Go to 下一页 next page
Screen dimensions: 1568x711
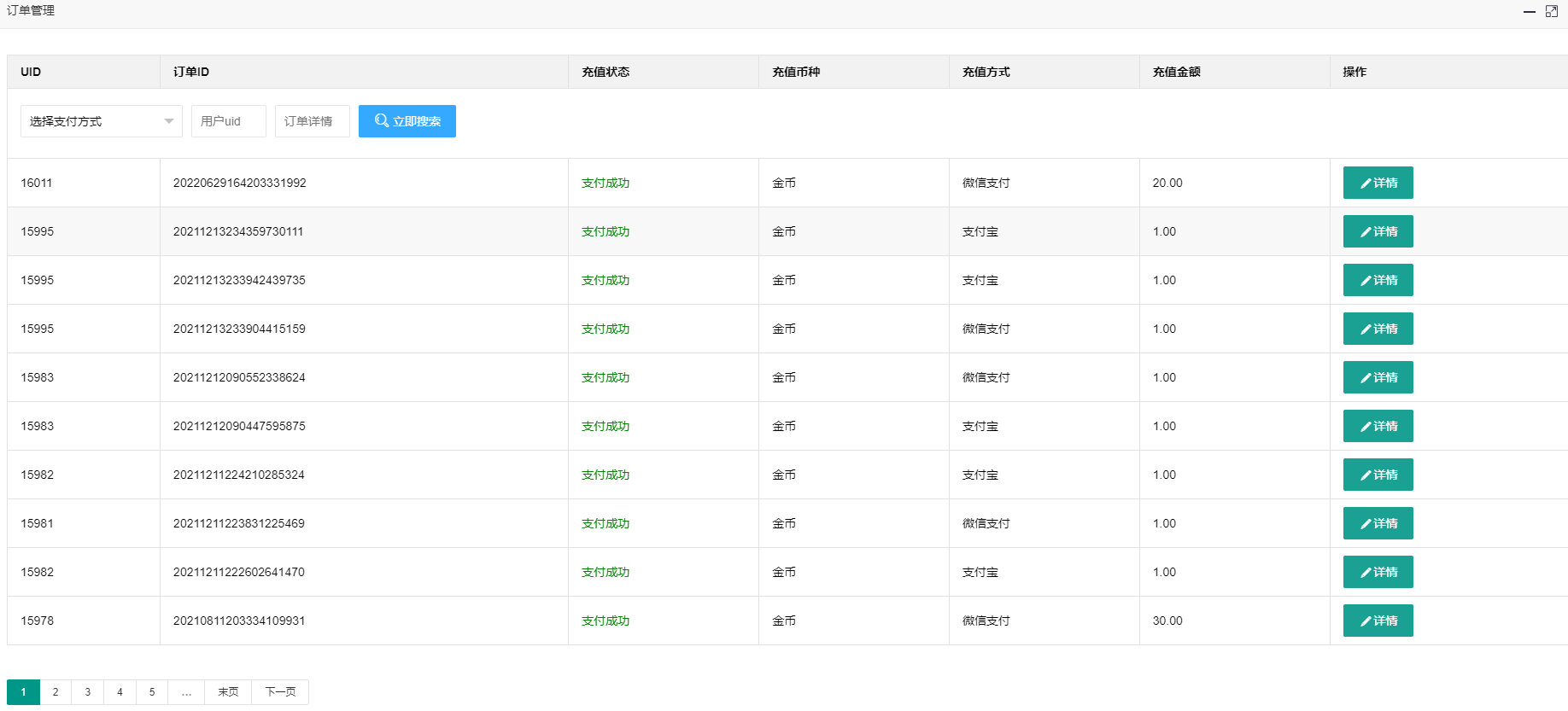pos(280,692)
